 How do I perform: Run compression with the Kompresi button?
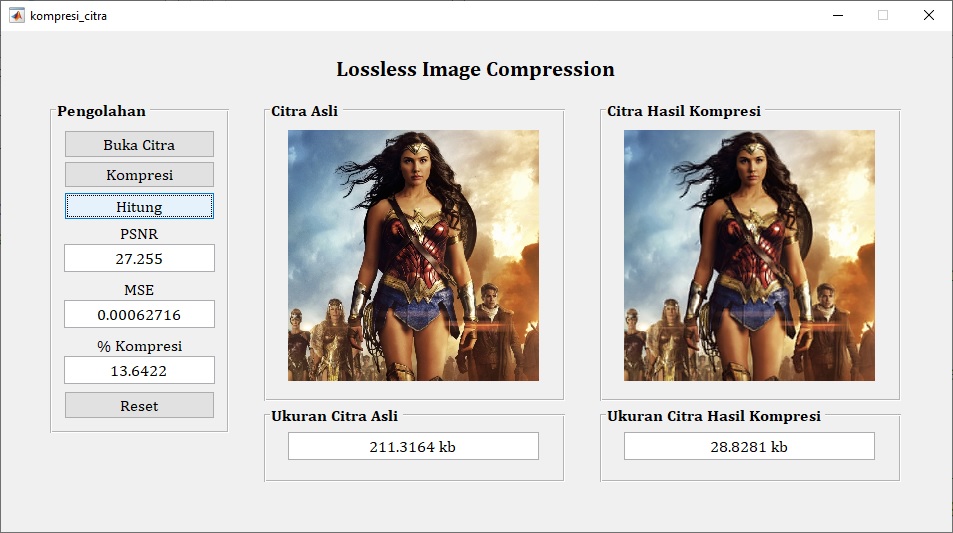[x=139, y=175]
